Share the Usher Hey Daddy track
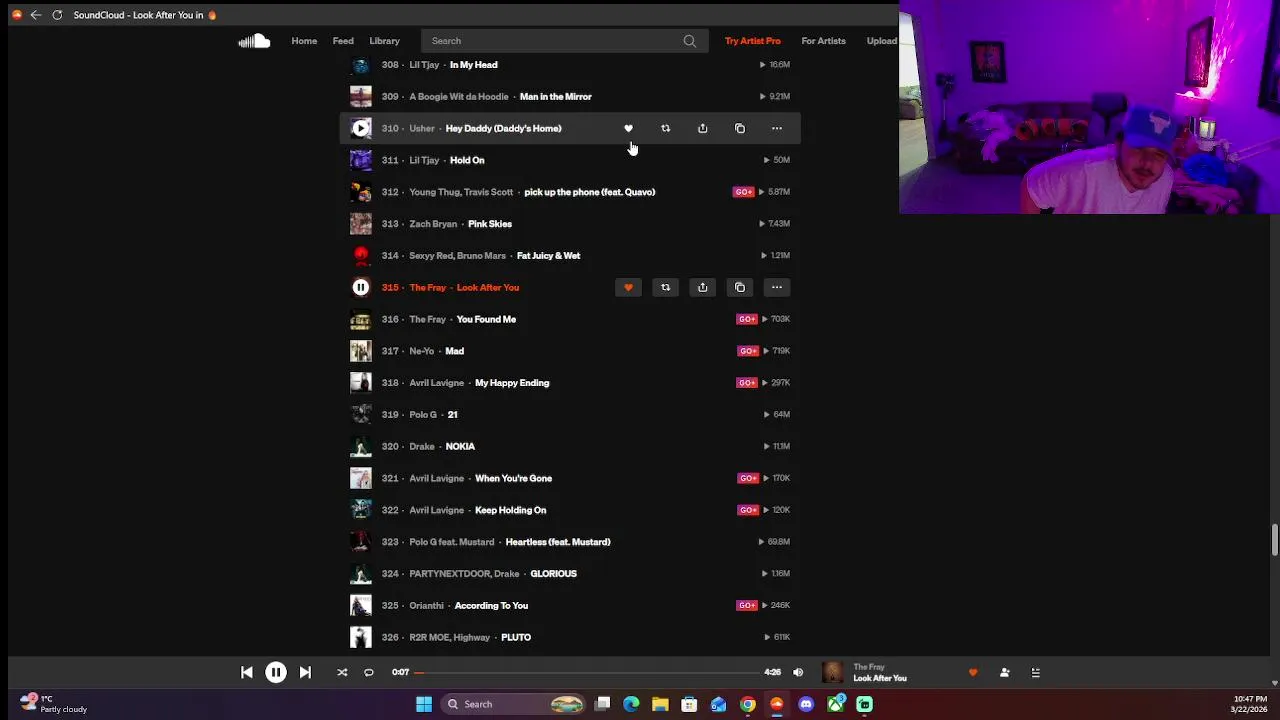The width and height of the screenshot is (1280, 720). coord(702,128)
